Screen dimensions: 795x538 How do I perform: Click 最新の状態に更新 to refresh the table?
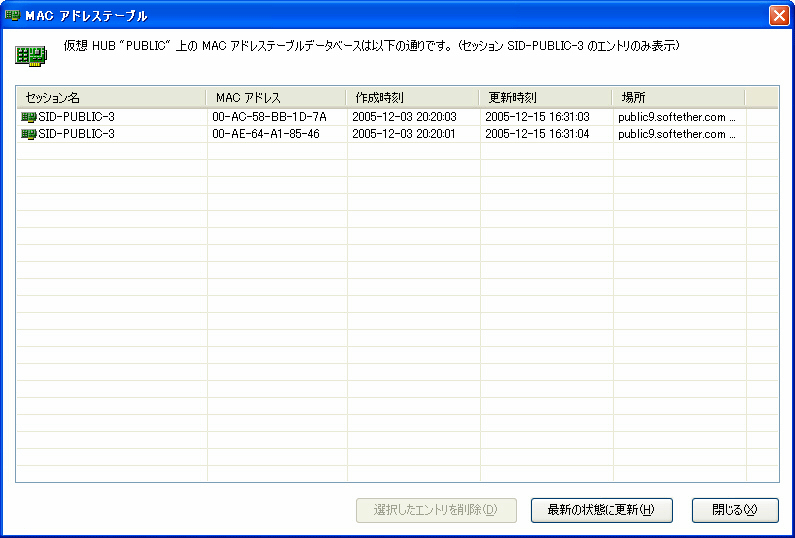[x=601, y=510]
